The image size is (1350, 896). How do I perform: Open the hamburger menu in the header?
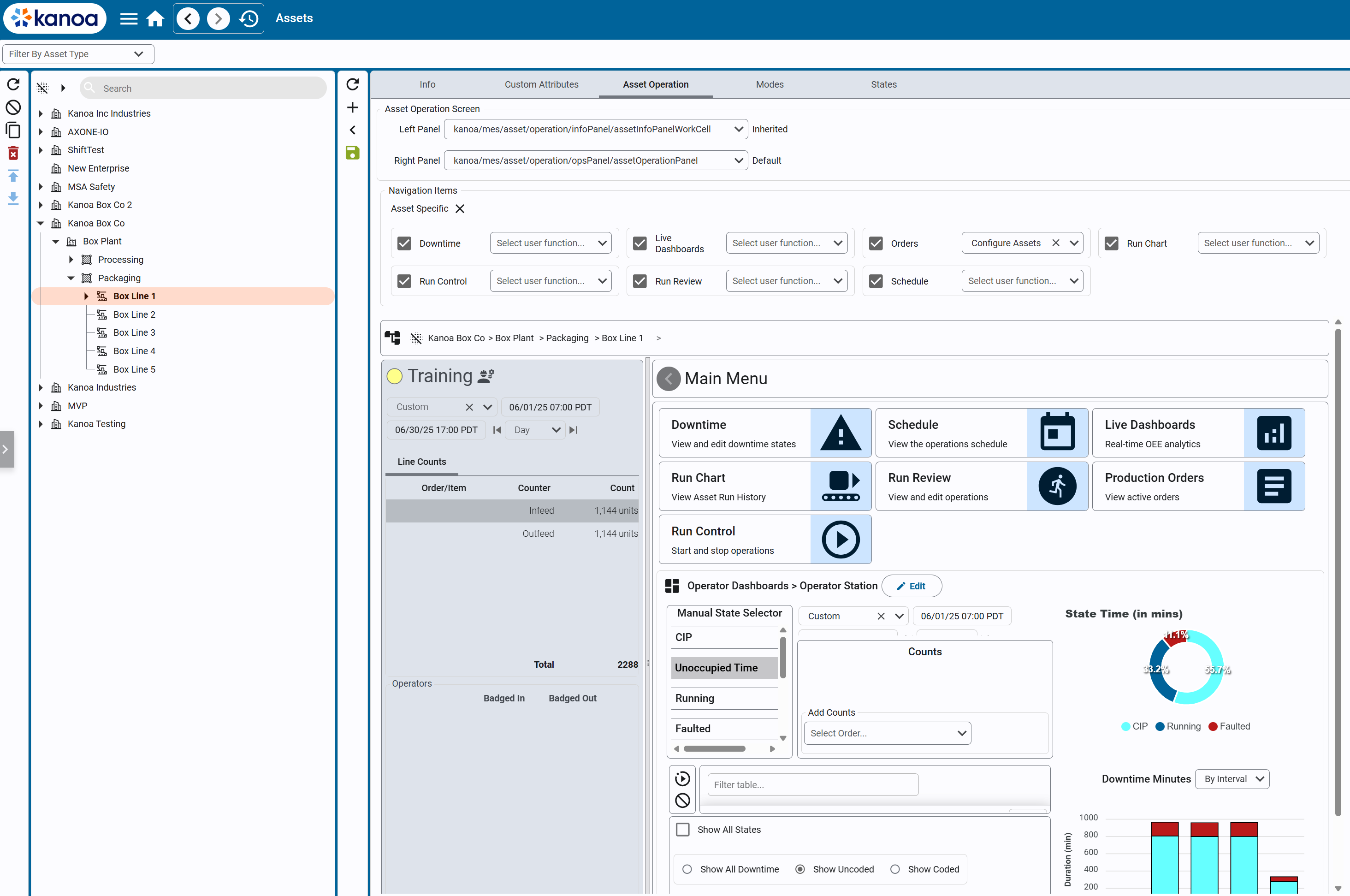129,19
